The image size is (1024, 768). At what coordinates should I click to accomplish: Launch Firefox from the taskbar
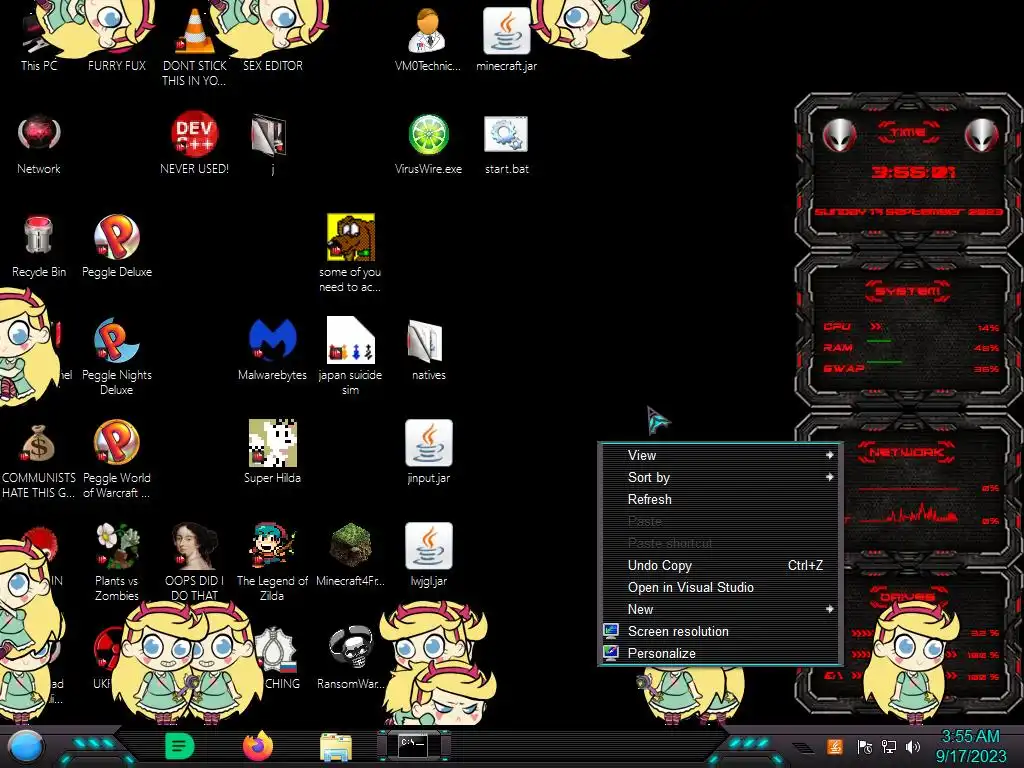[x=258, y=746]
